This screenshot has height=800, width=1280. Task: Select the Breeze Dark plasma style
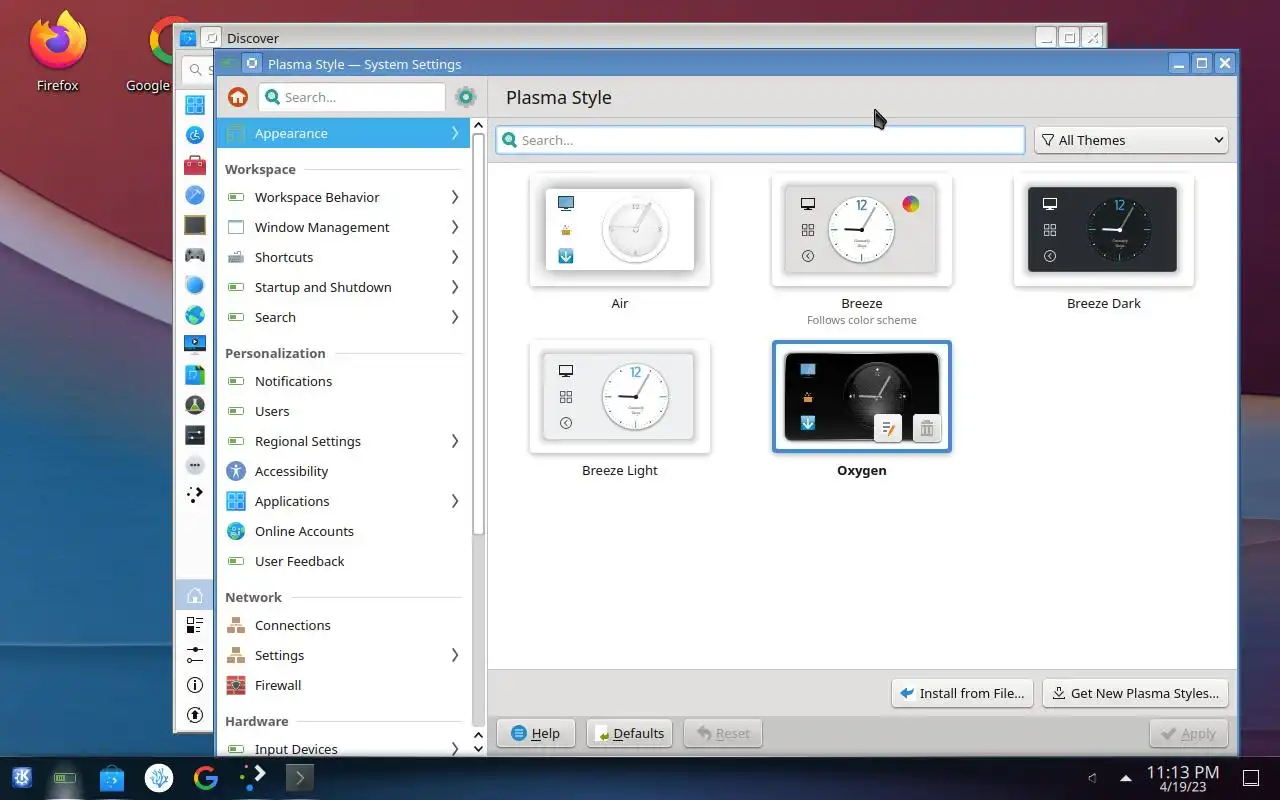[1104, 230]
